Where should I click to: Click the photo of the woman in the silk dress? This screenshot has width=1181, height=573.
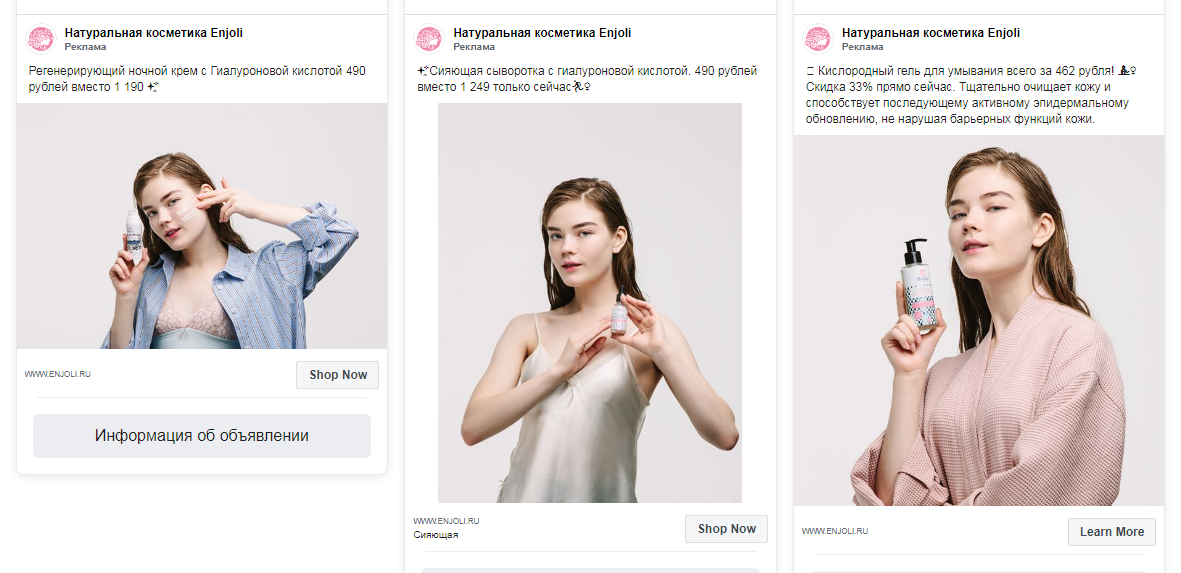coord(590,303)
